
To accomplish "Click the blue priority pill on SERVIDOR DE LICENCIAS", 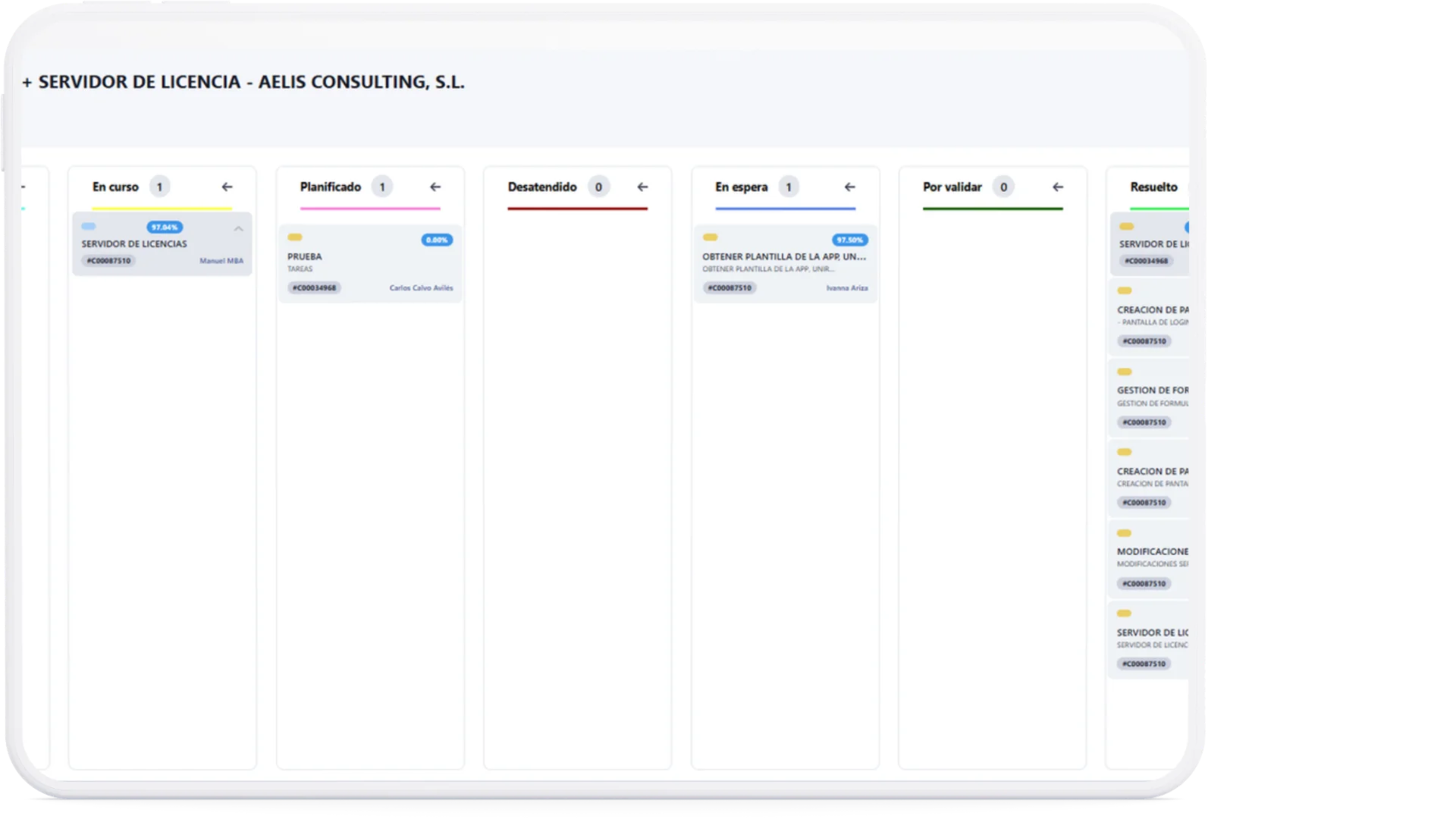I will 89,226.
